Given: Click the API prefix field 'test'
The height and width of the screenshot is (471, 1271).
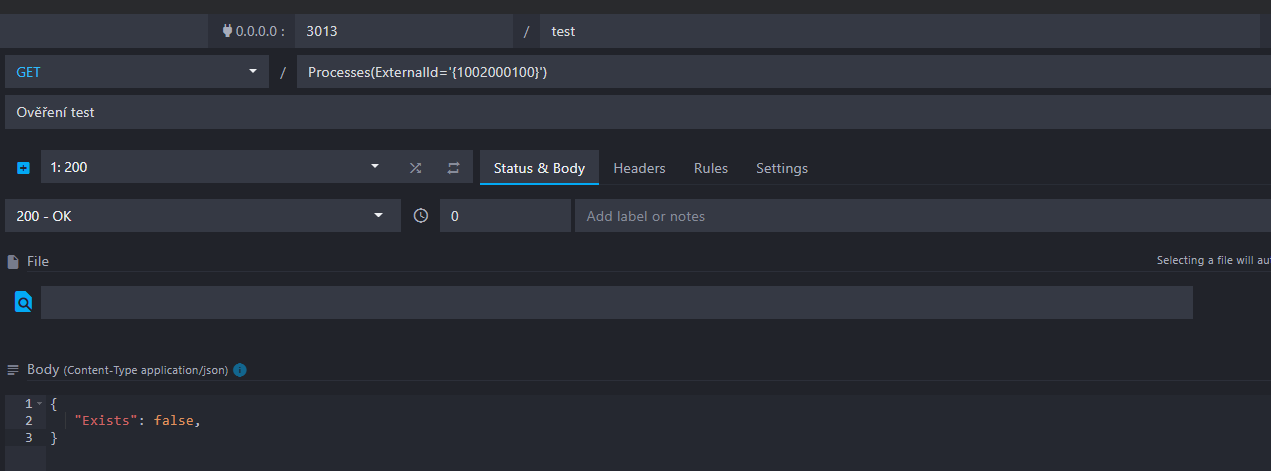Looking at the screenshot, I should coord(899,31).
